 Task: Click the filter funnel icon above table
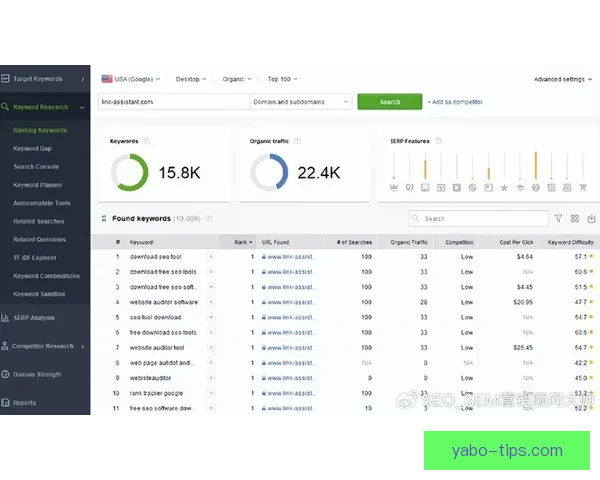click(558, 218)
